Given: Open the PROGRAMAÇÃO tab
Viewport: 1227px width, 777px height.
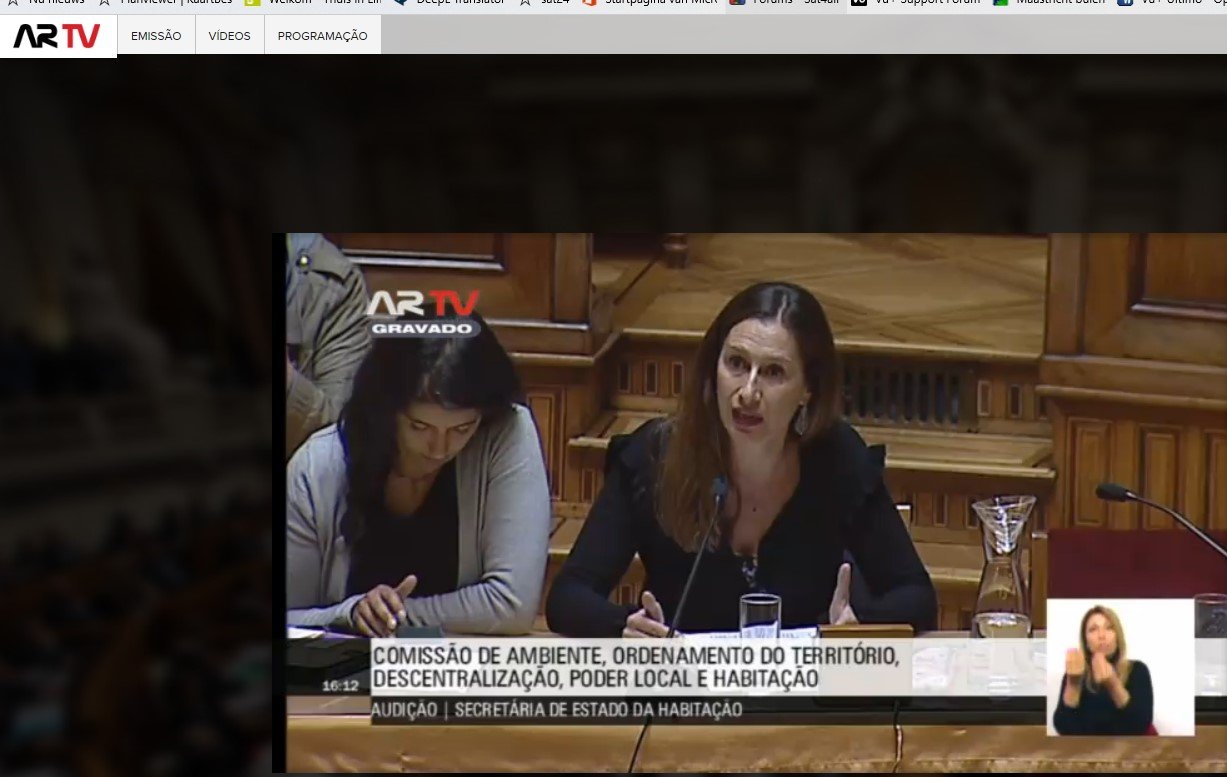Looking at the screenshot, I should (322, 36).
